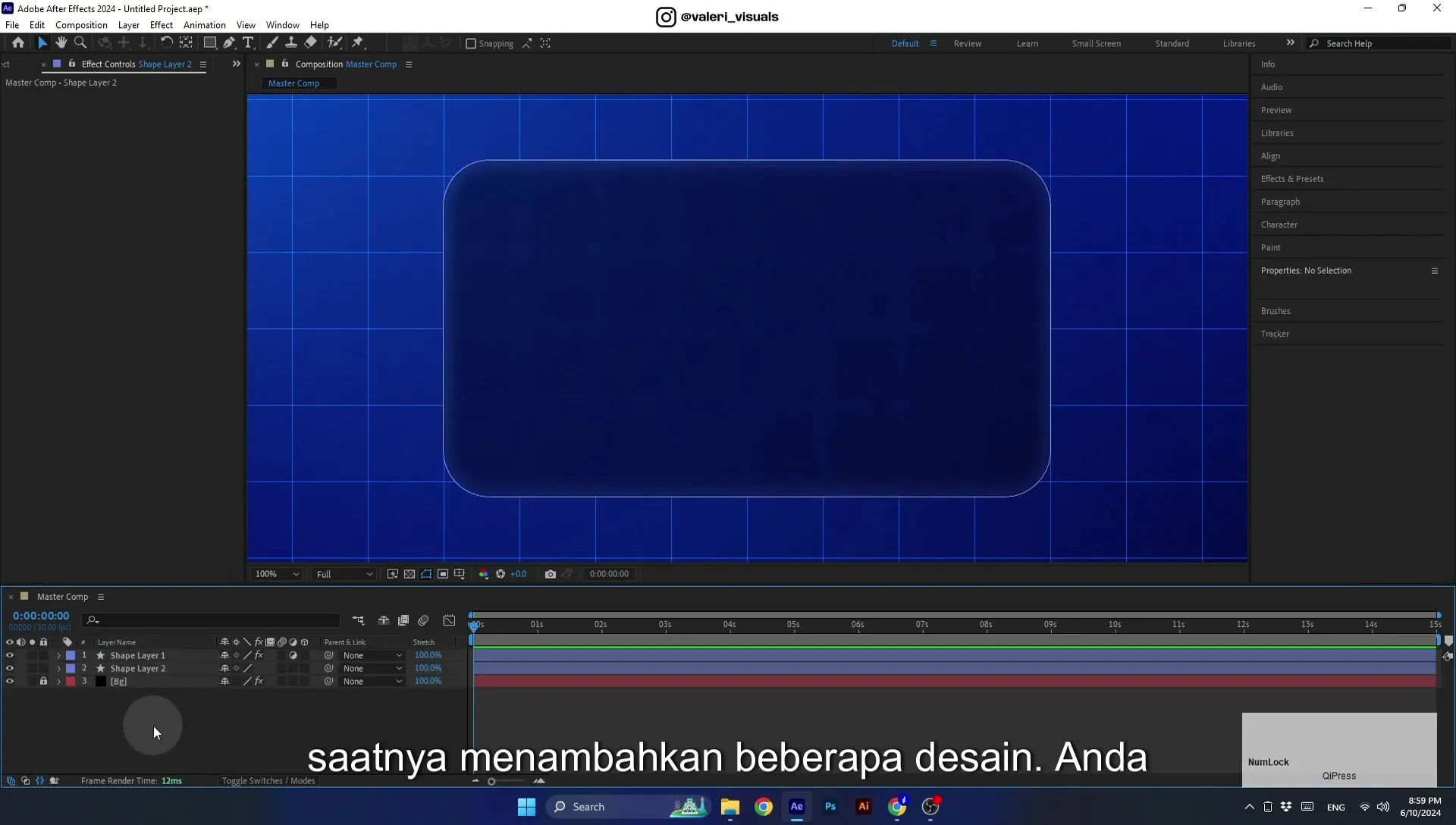Open the Effects & Presets panel
This screenshot has height=825, width=1456.
[x=1292, y=179]
